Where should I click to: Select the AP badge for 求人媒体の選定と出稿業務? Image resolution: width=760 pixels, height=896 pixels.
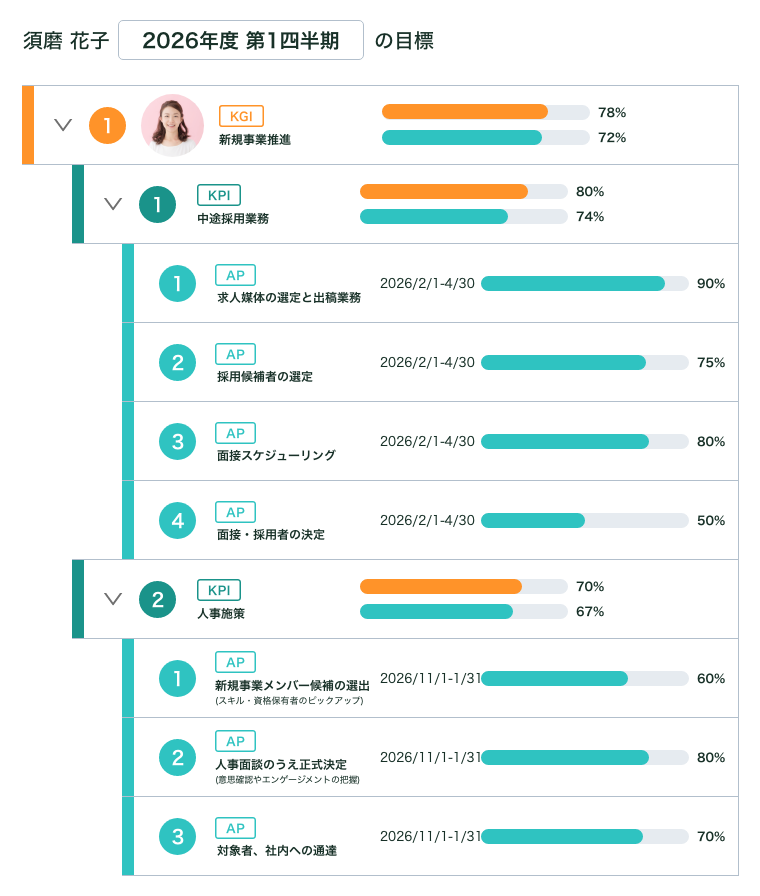[235, 275]
